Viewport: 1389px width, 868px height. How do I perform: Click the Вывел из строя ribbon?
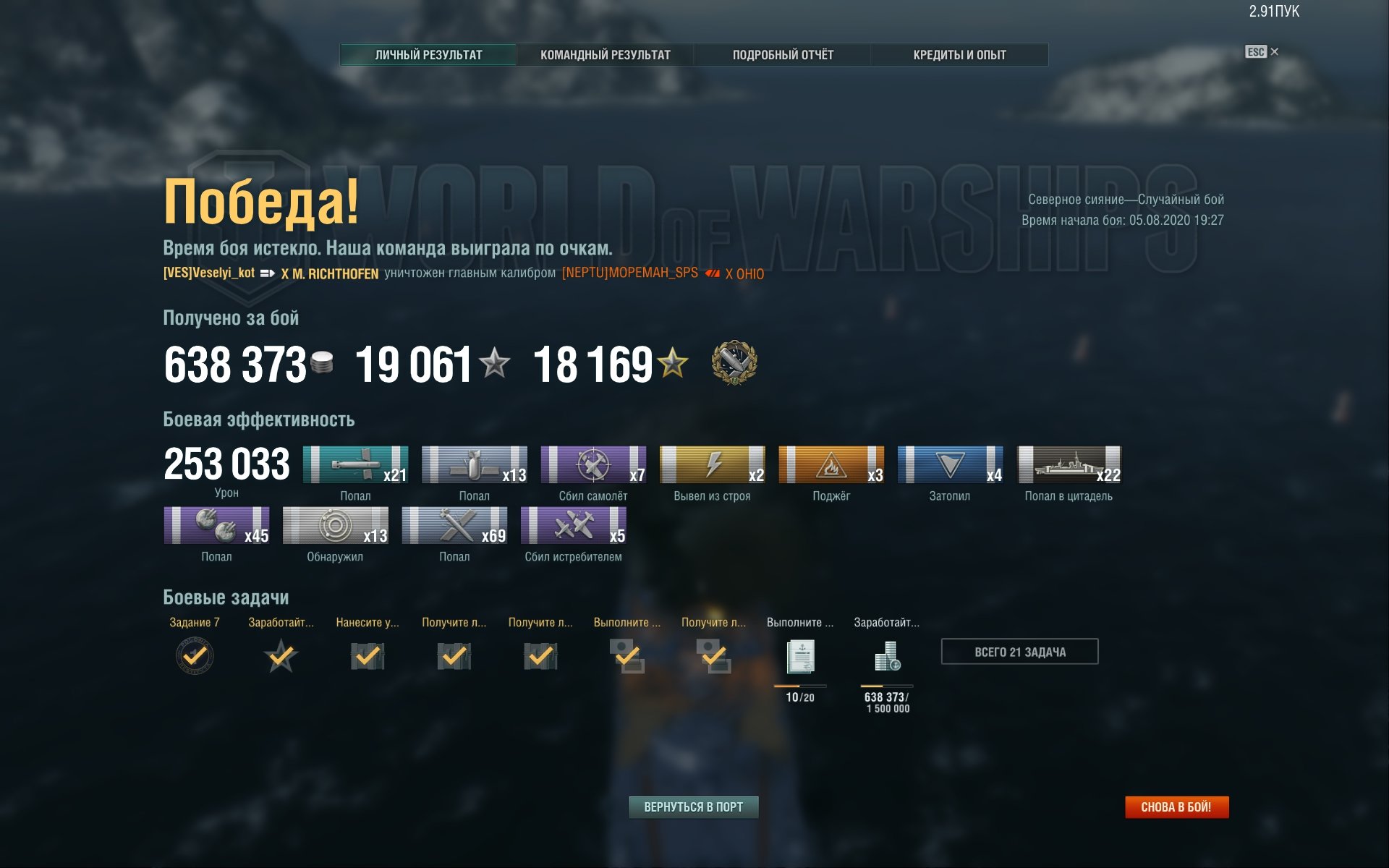click(x=713, y=464)
